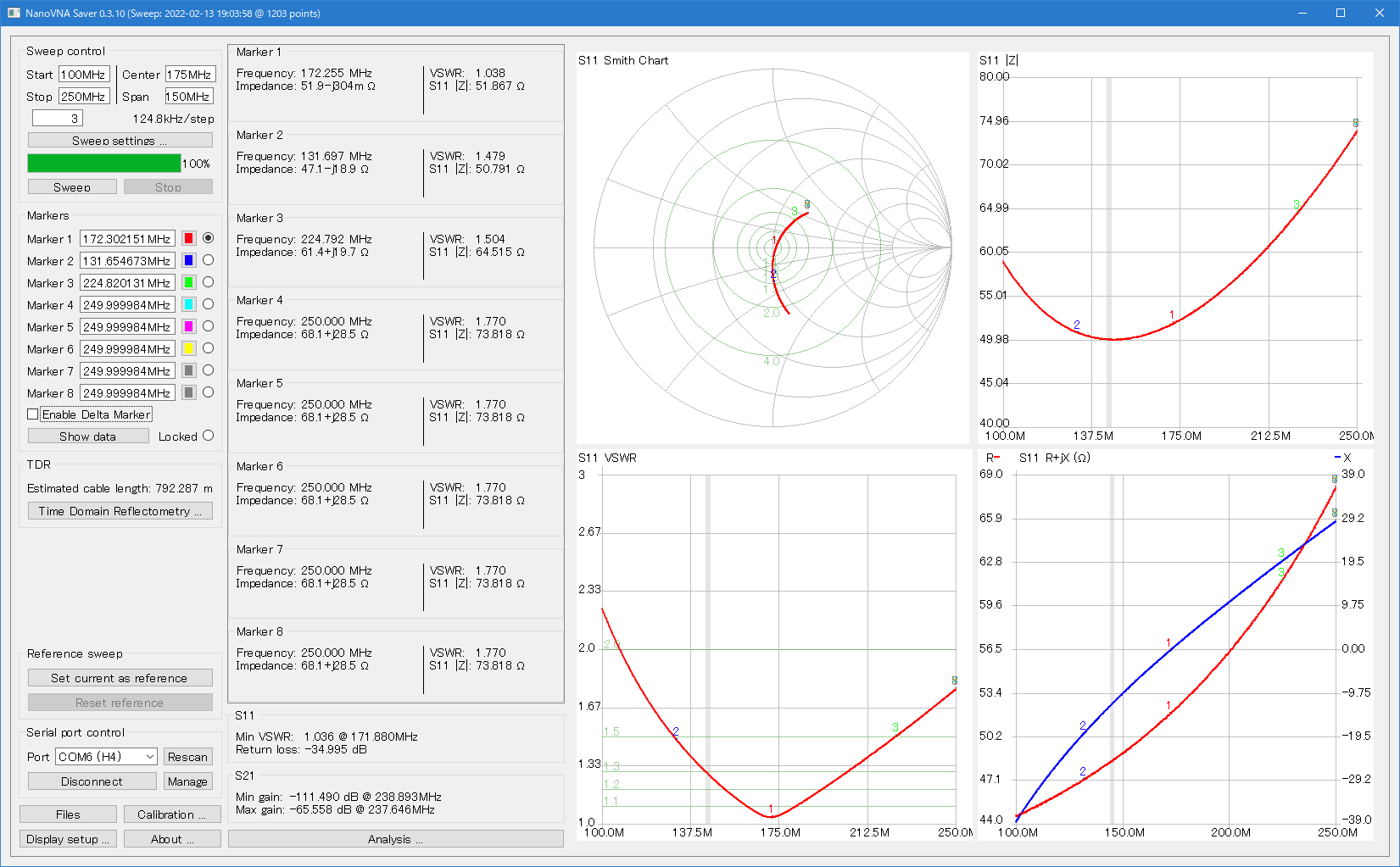Click the cyan Marker 4 color swatch

click(188, 305)
